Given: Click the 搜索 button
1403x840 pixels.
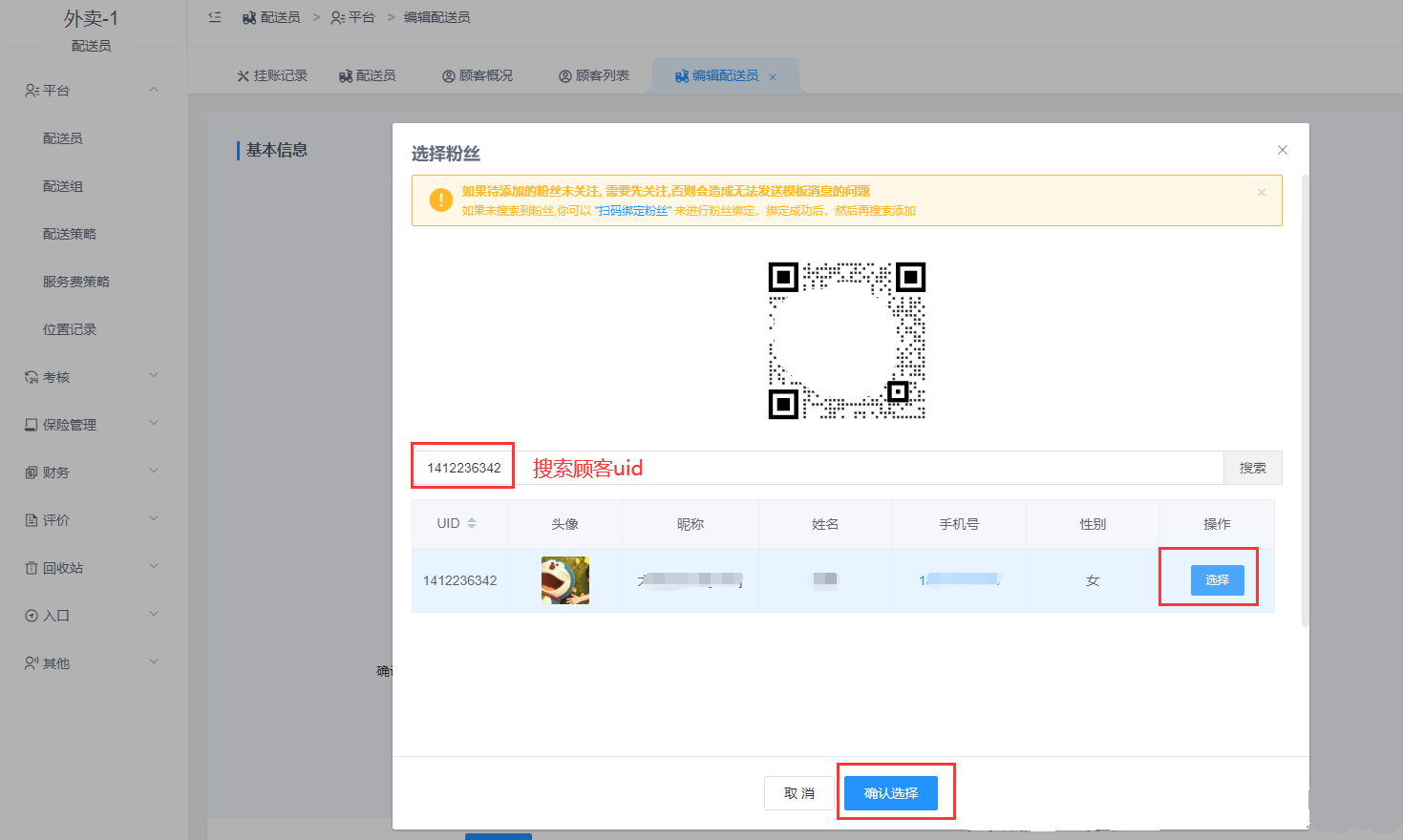Looking at the screenshot, I should (x=1253, y=468).
